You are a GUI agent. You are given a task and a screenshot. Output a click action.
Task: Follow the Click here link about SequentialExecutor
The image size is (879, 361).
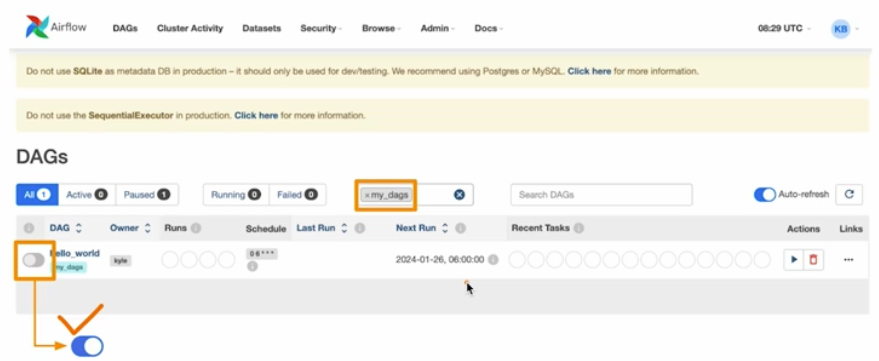coord(256,115)
